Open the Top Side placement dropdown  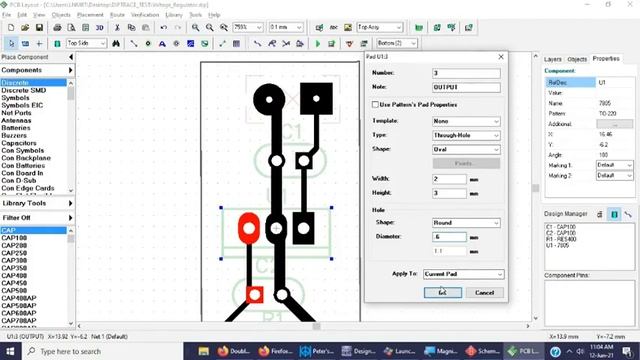(x=103, y=43)
